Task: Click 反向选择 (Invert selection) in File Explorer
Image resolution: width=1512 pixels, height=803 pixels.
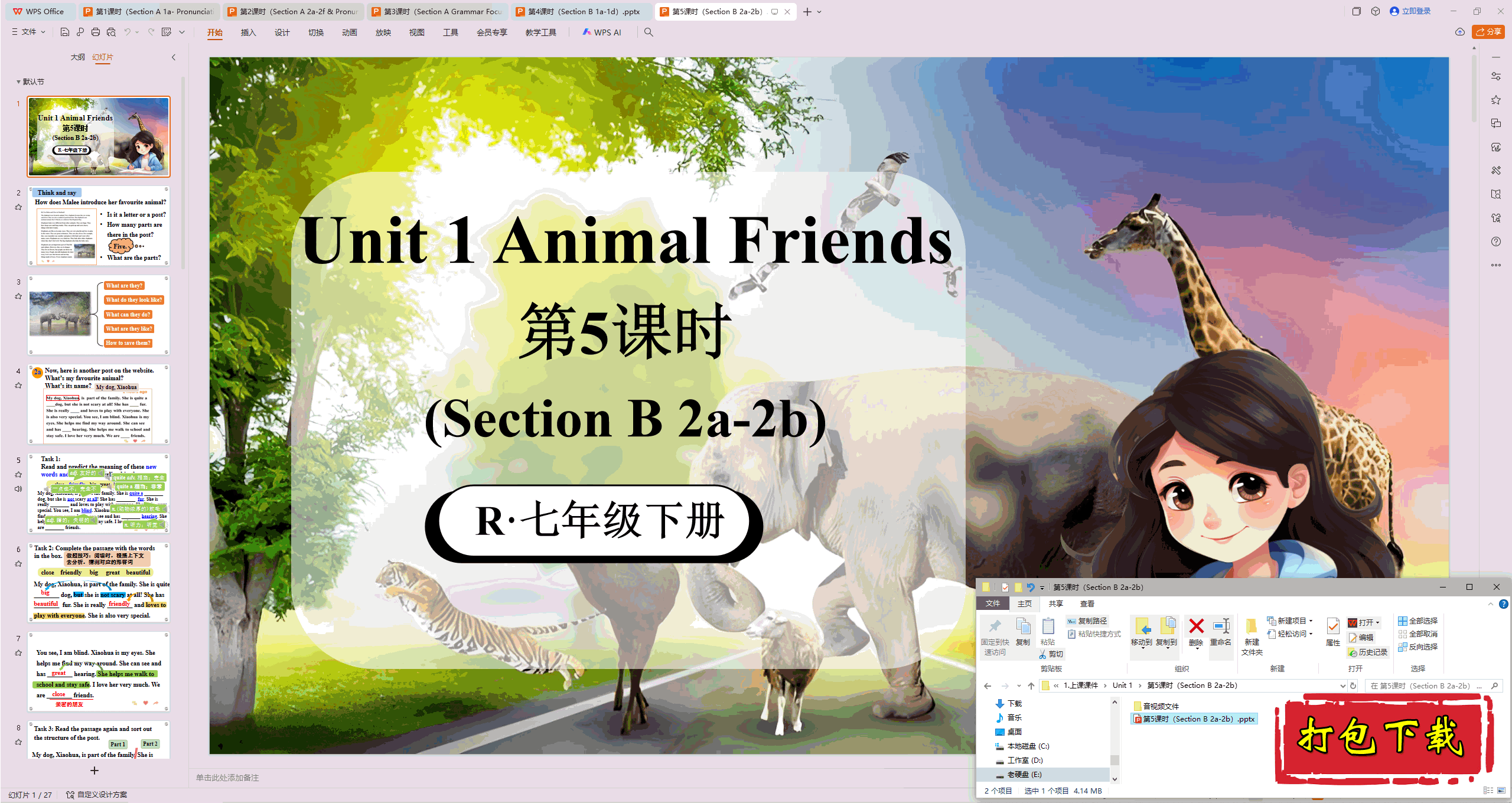Action: click(1417, 647)
